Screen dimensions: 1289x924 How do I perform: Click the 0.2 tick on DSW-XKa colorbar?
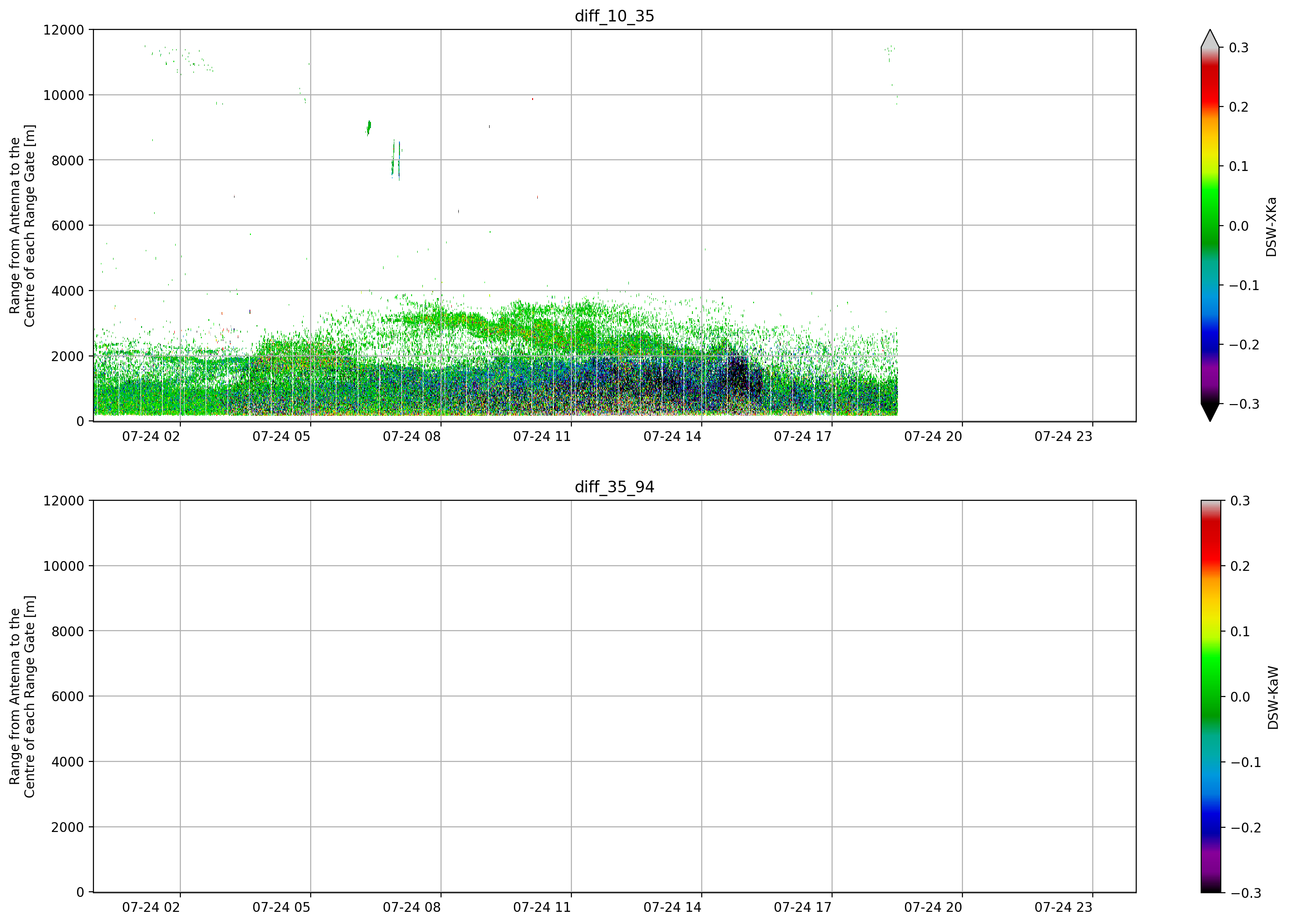coord(1239,107)
